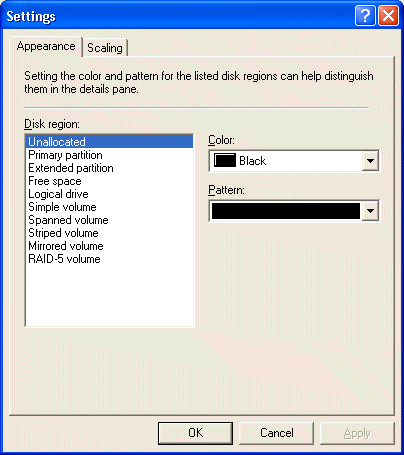Viewport: 404px width, 455px height.
Task: Click the Black color combo box
Action: (x=294, y=161)
